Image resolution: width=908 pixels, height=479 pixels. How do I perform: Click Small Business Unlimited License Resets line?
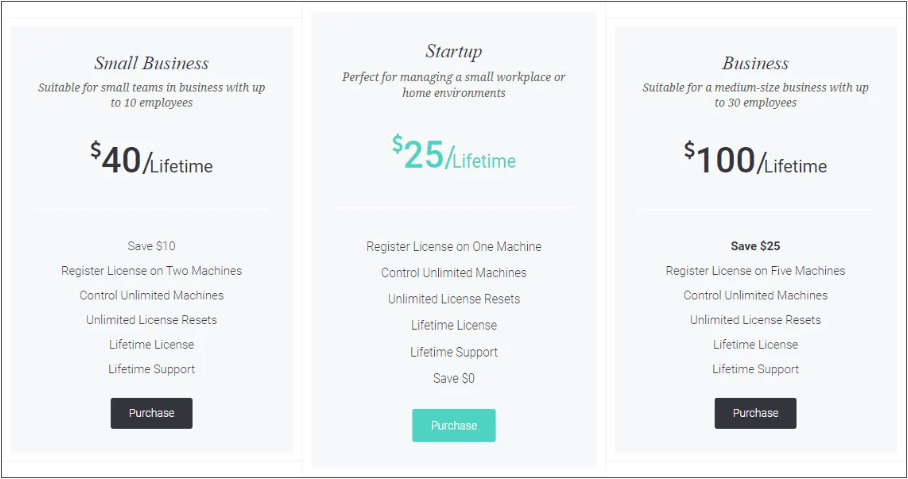tap(151, 320)
